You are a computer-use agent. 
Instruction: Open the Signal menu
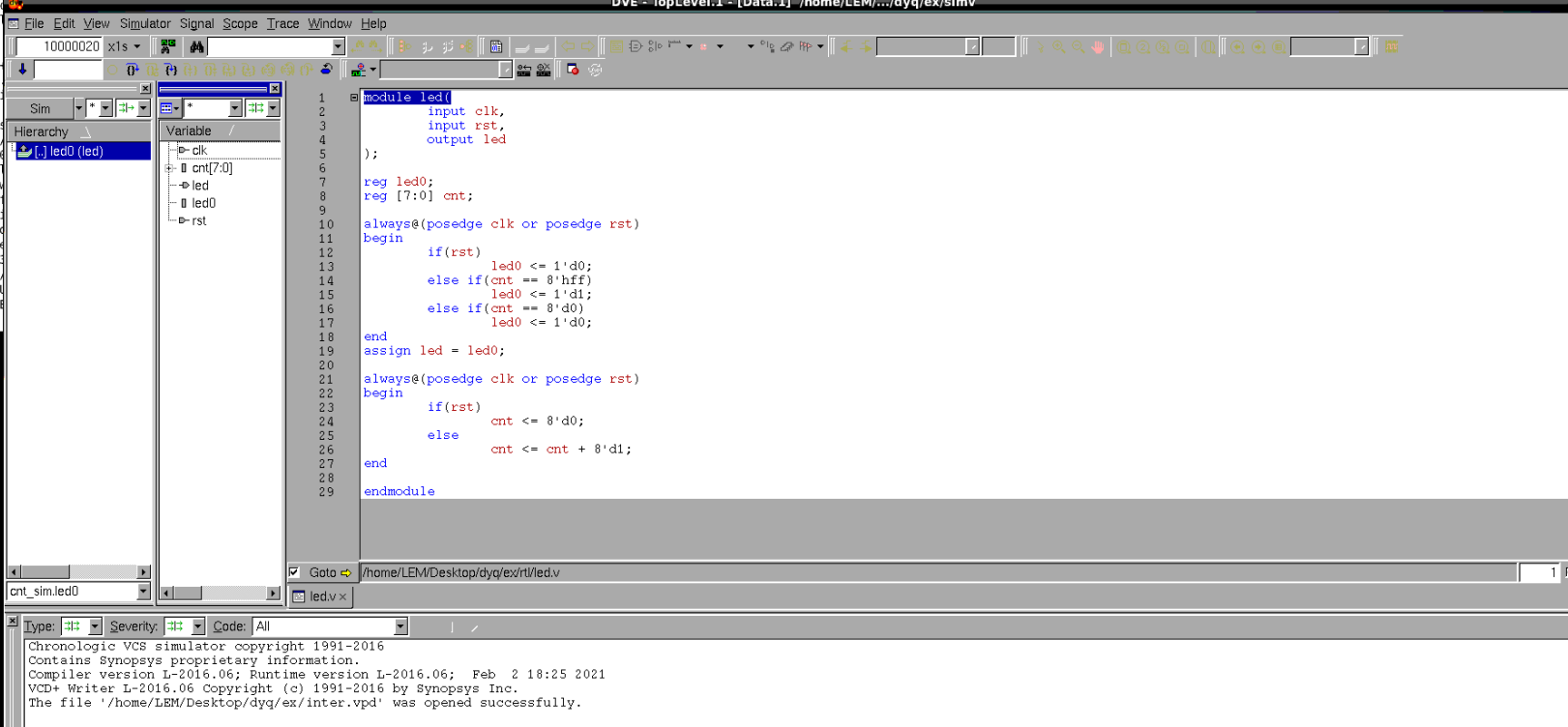click(x=196, y=23)
